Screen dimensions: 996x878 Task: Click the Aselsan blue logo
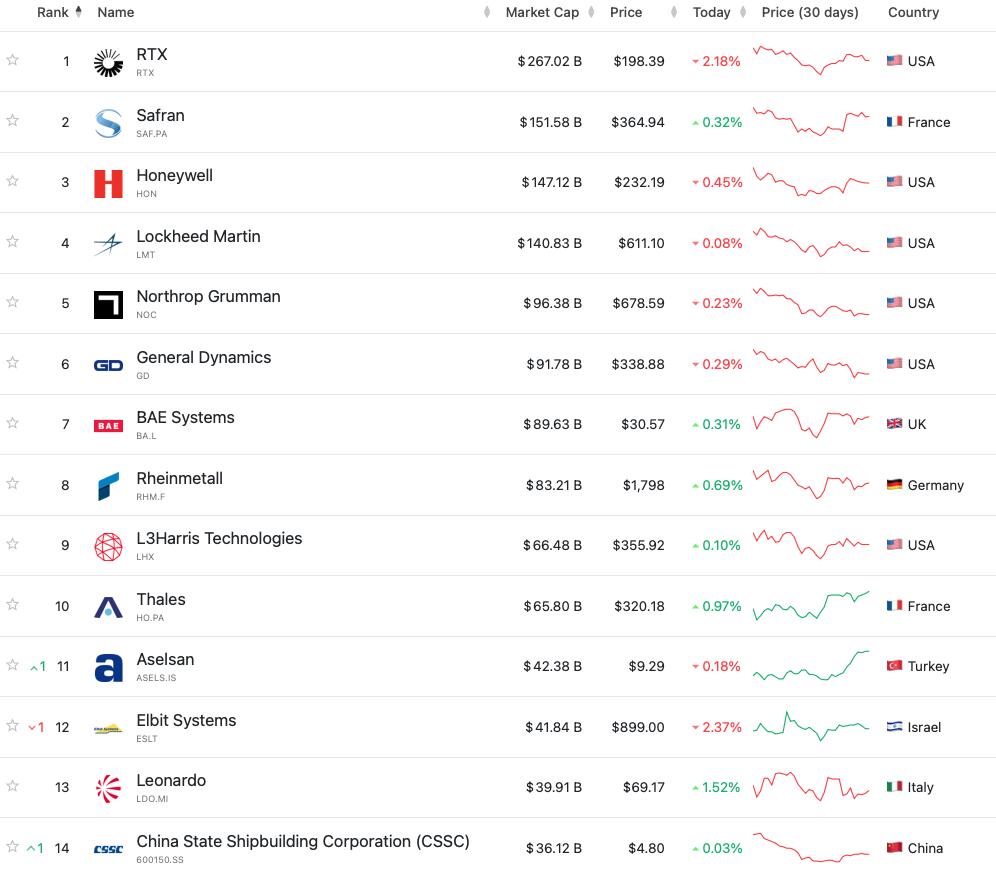point(108,667)
